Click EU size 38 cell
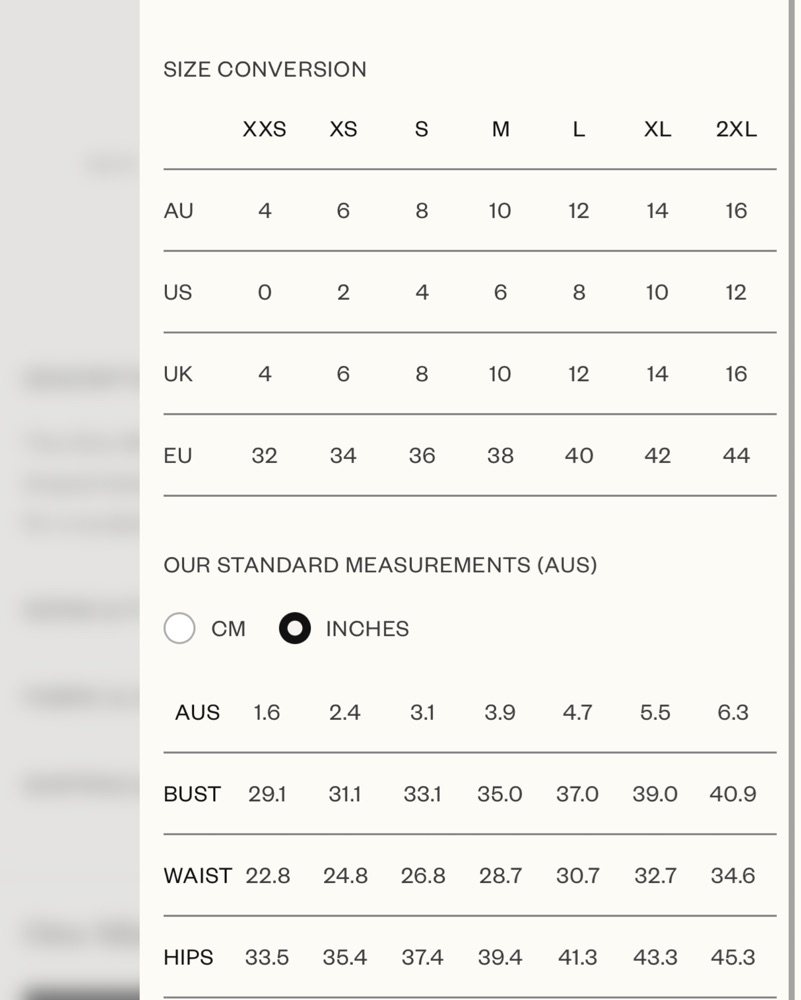The image size is (801, 1000). point(500,456)
